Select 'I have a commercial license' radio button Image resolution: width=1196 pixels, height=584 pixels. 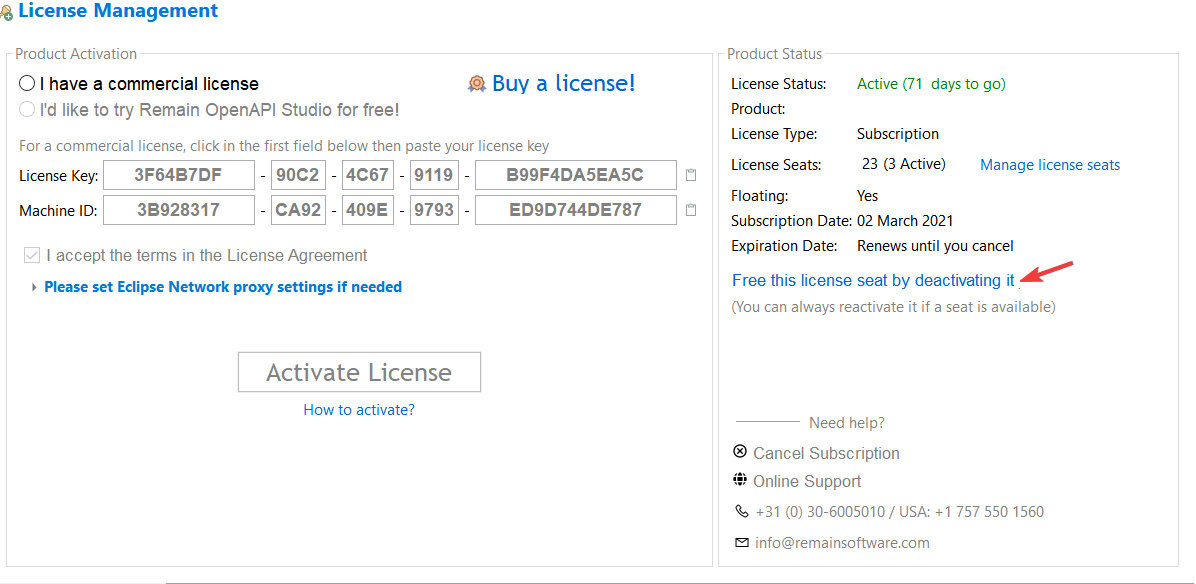point(27,84)
